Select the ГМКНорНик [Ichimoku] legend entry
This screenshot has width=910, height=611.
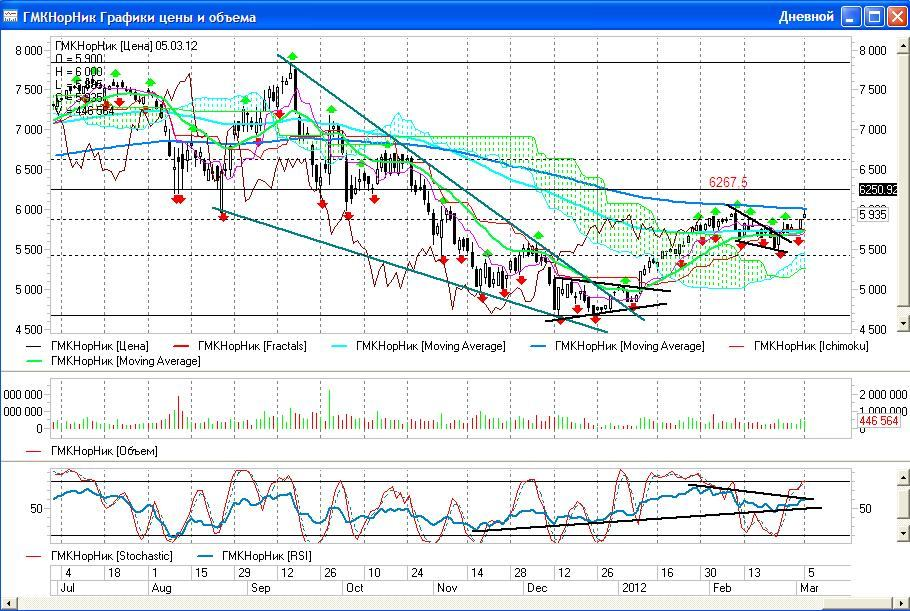point(799,346)
